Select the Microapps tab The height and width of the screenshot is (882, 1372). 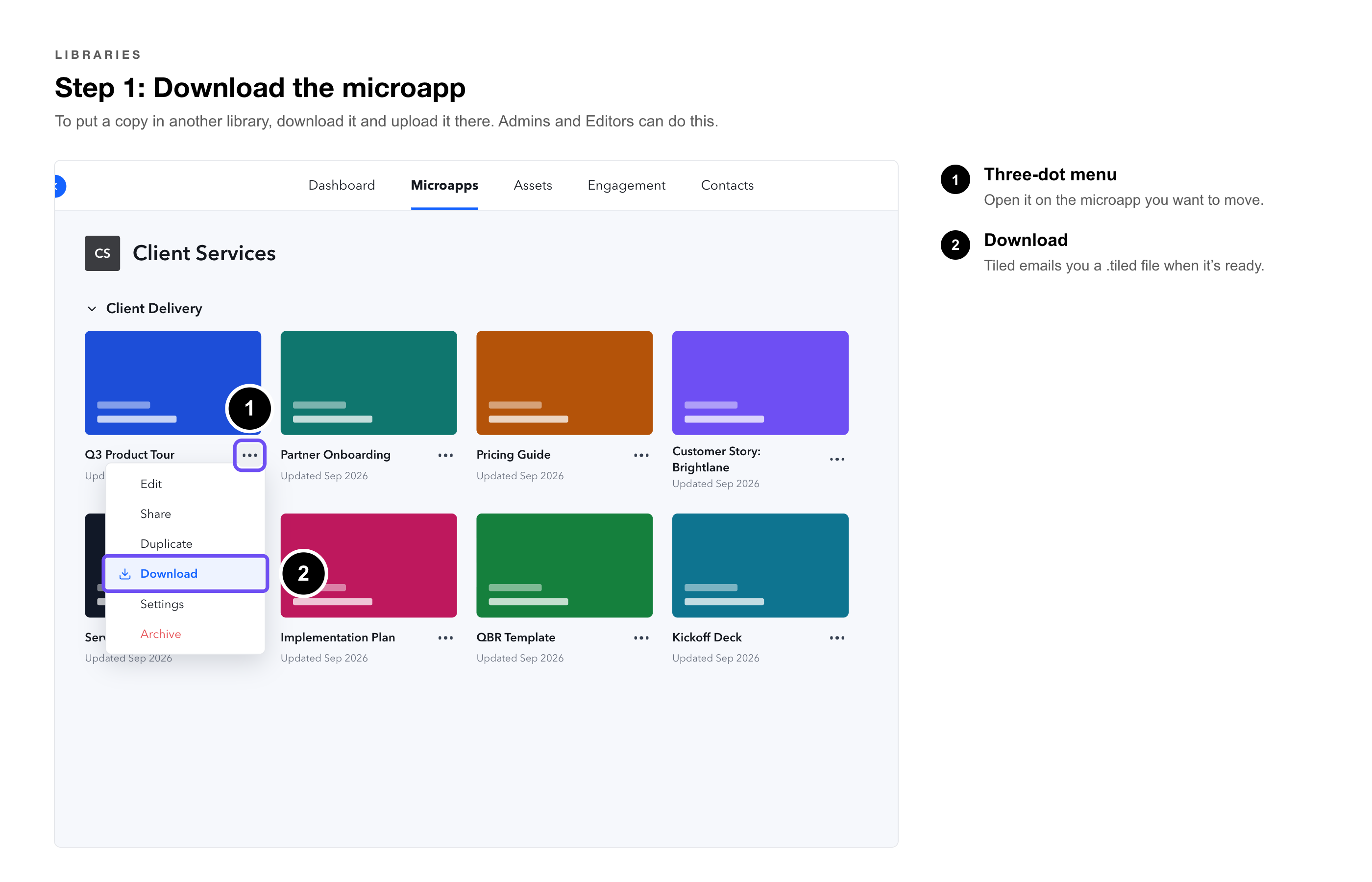pos(444,186)
